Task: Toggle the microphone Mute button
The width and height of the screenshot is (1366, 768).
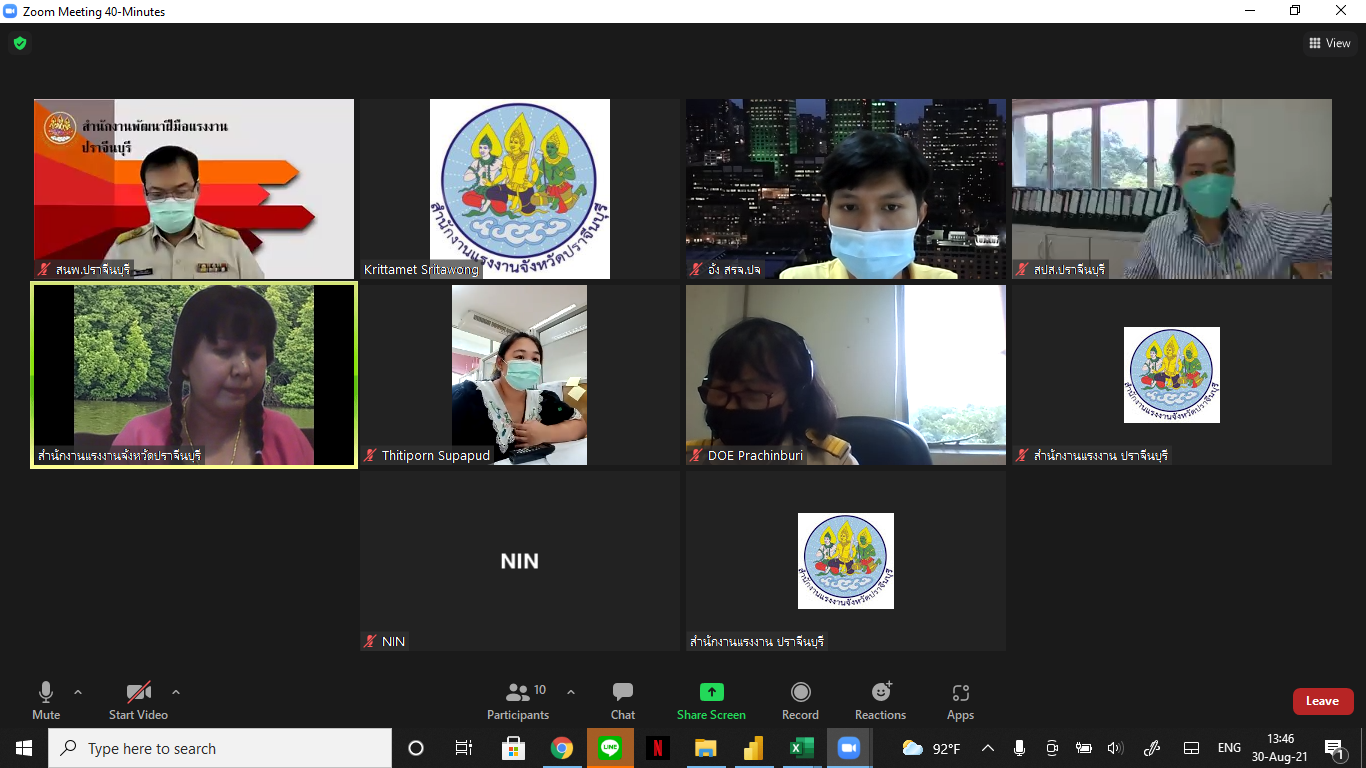Action: (46, 700)
